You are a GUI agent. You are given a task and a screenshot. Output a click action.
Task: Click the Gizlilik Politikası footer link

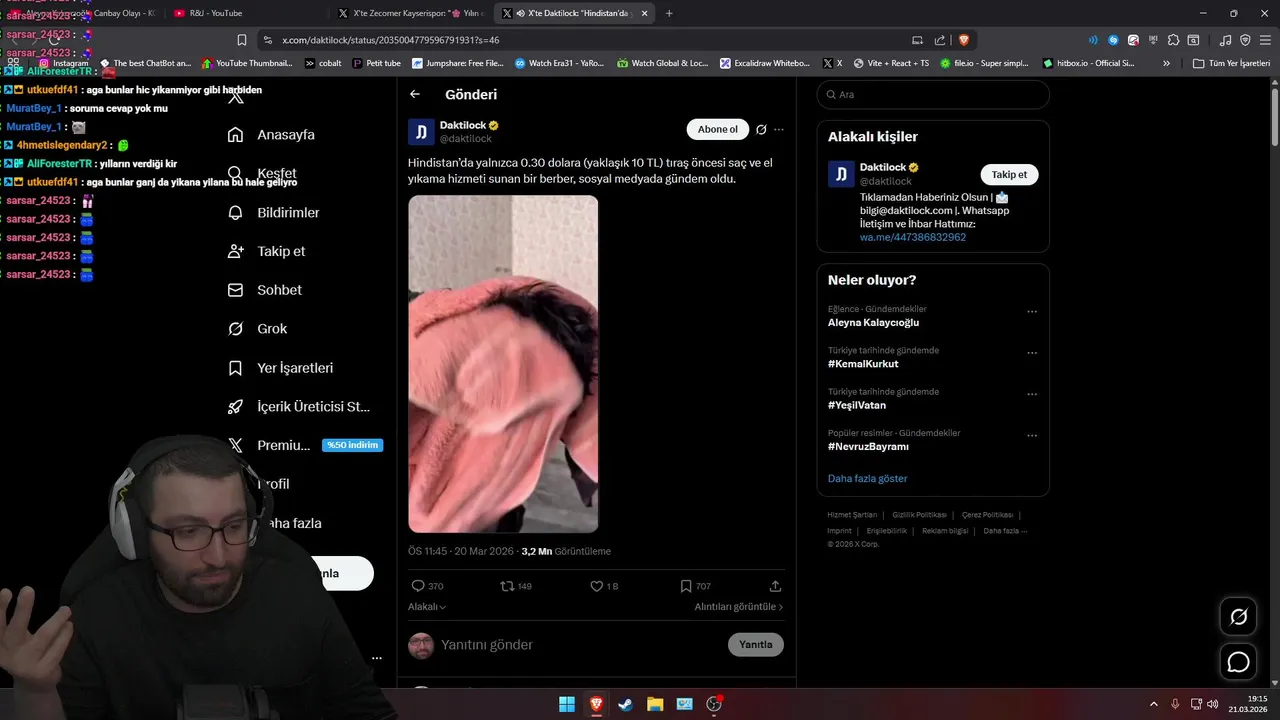pyautogui.click(x=919, y=515)
